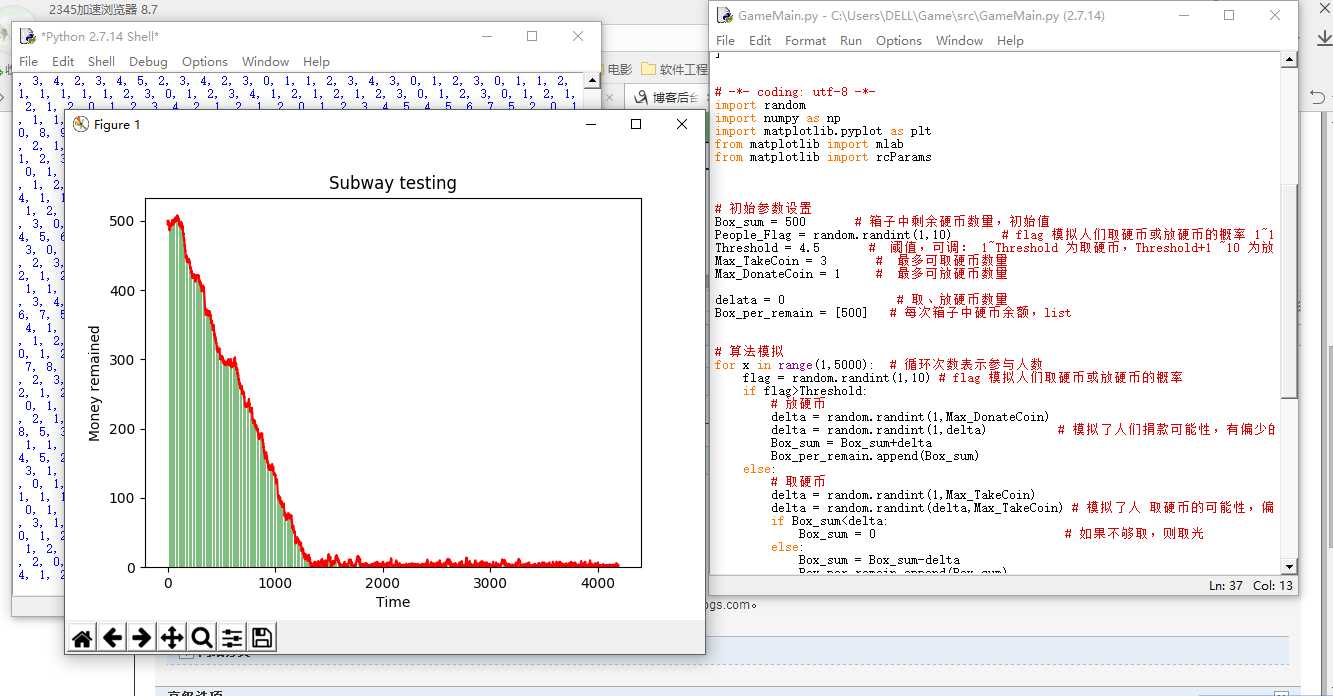Open Window menu in Python Shell window
The image size is (1333, 696).
pos(265,61)
